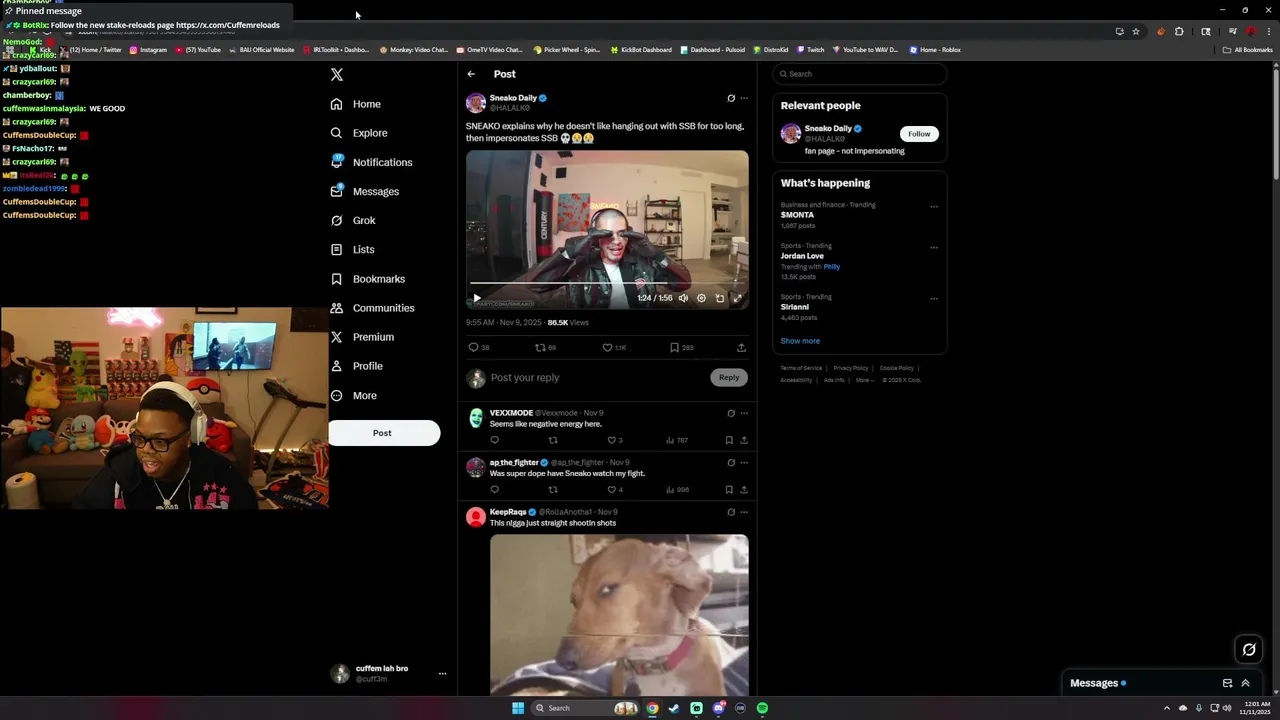This screenshot has height=720, width=1280.
Task: Open Profile in the sidebar
Action: pos(356,366)
